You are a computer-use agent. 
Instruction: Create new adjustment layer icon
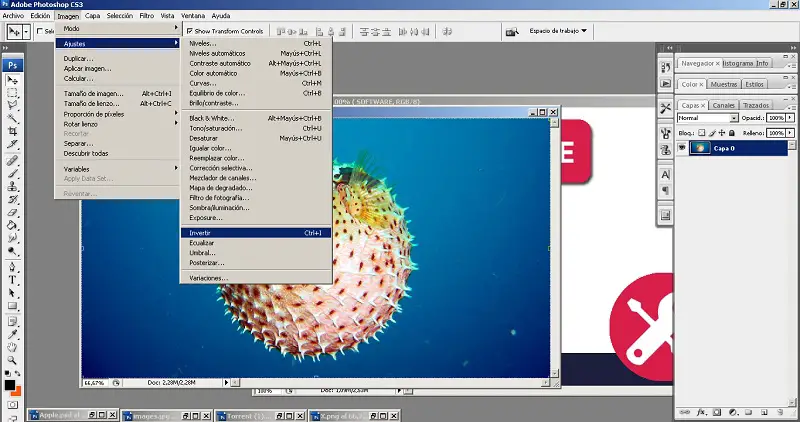tap(733, 412)
